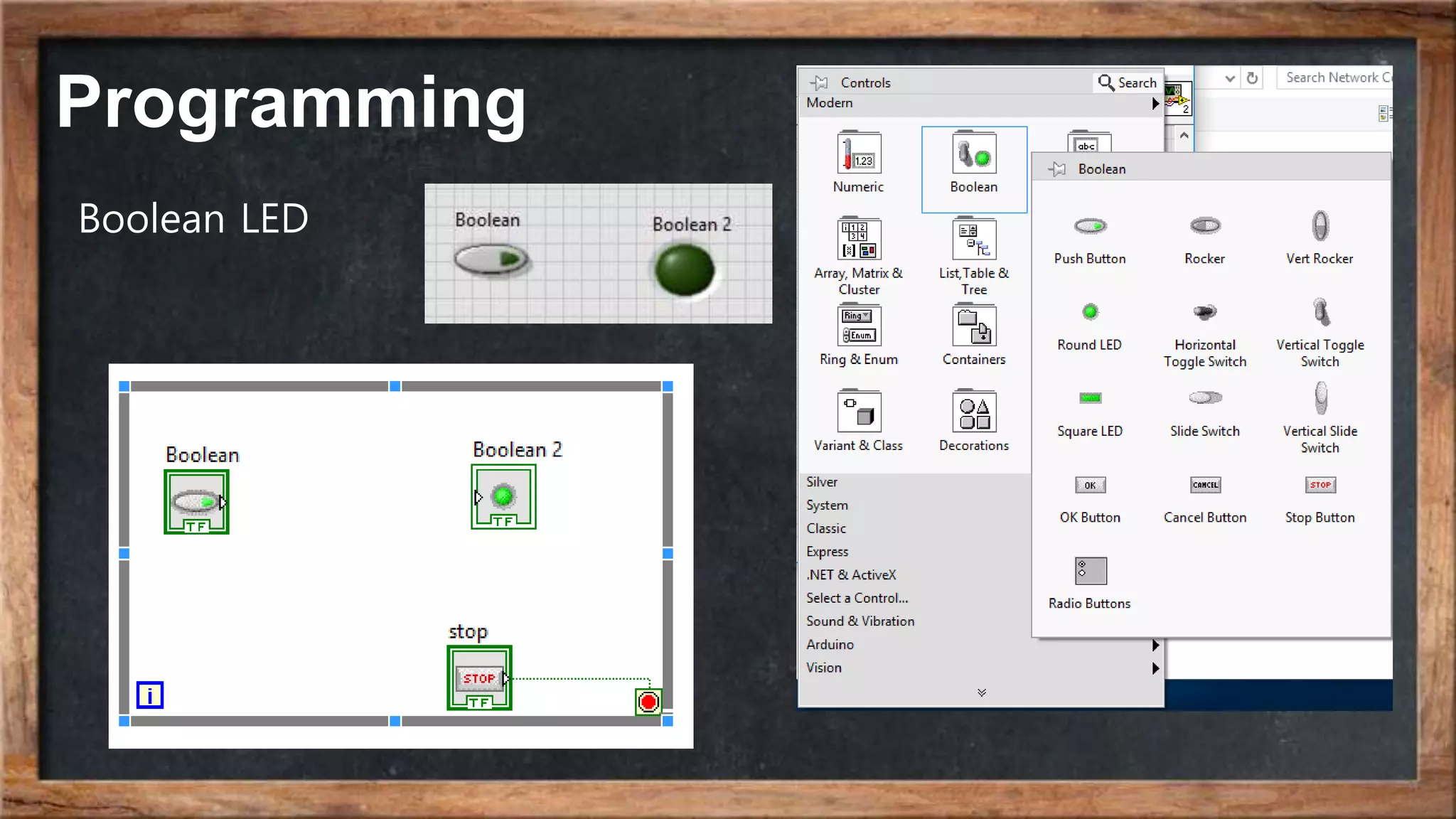Open the Numeric controls palette
Image resolution: width=1456 pixels, height=819 pixels.
(x=858, y=162)
